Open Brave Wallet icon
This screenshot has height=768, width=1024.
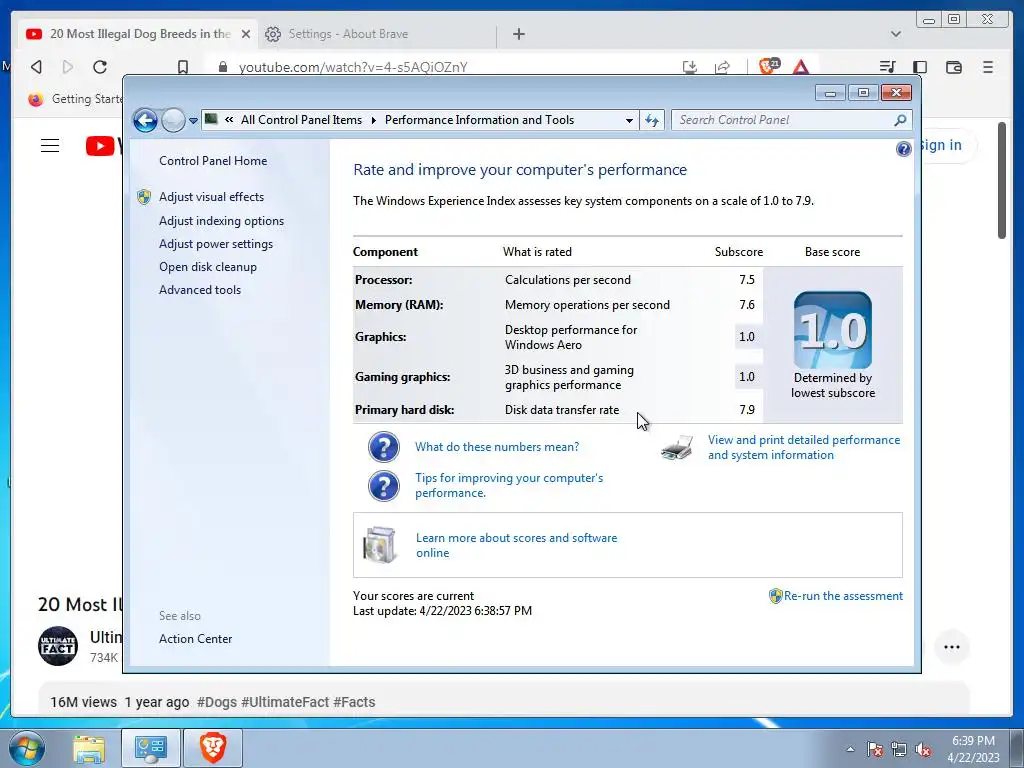click(953, 67)
